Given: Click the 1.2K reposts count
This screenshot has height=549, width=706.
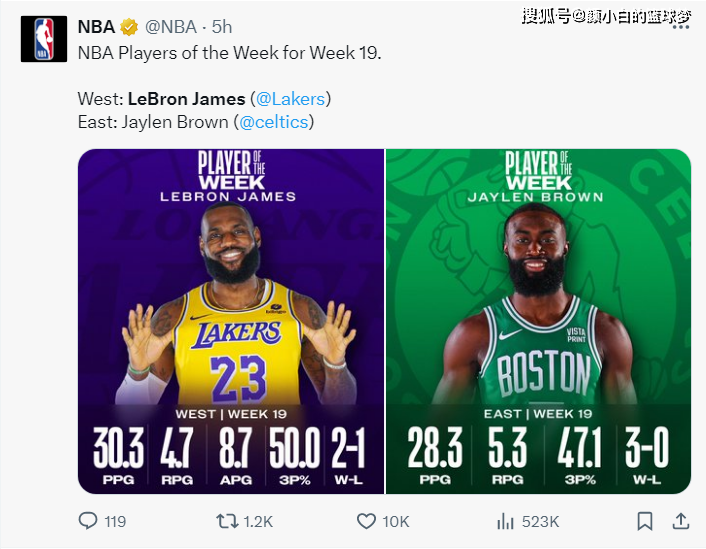Looking at the screenshot, I should coord(259,521).
